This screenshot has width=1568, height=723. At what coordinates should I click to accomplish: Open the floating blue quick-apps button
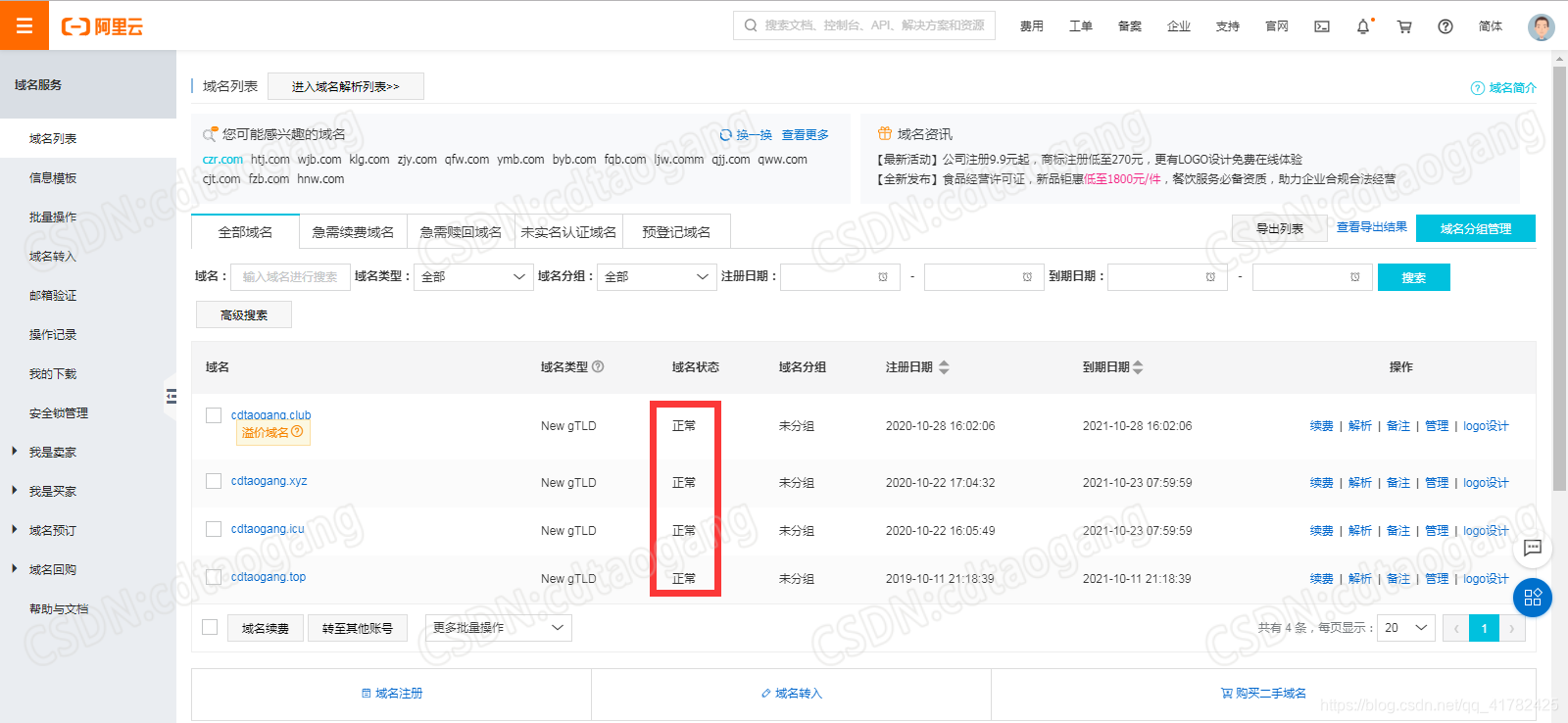coord(1533,598)
